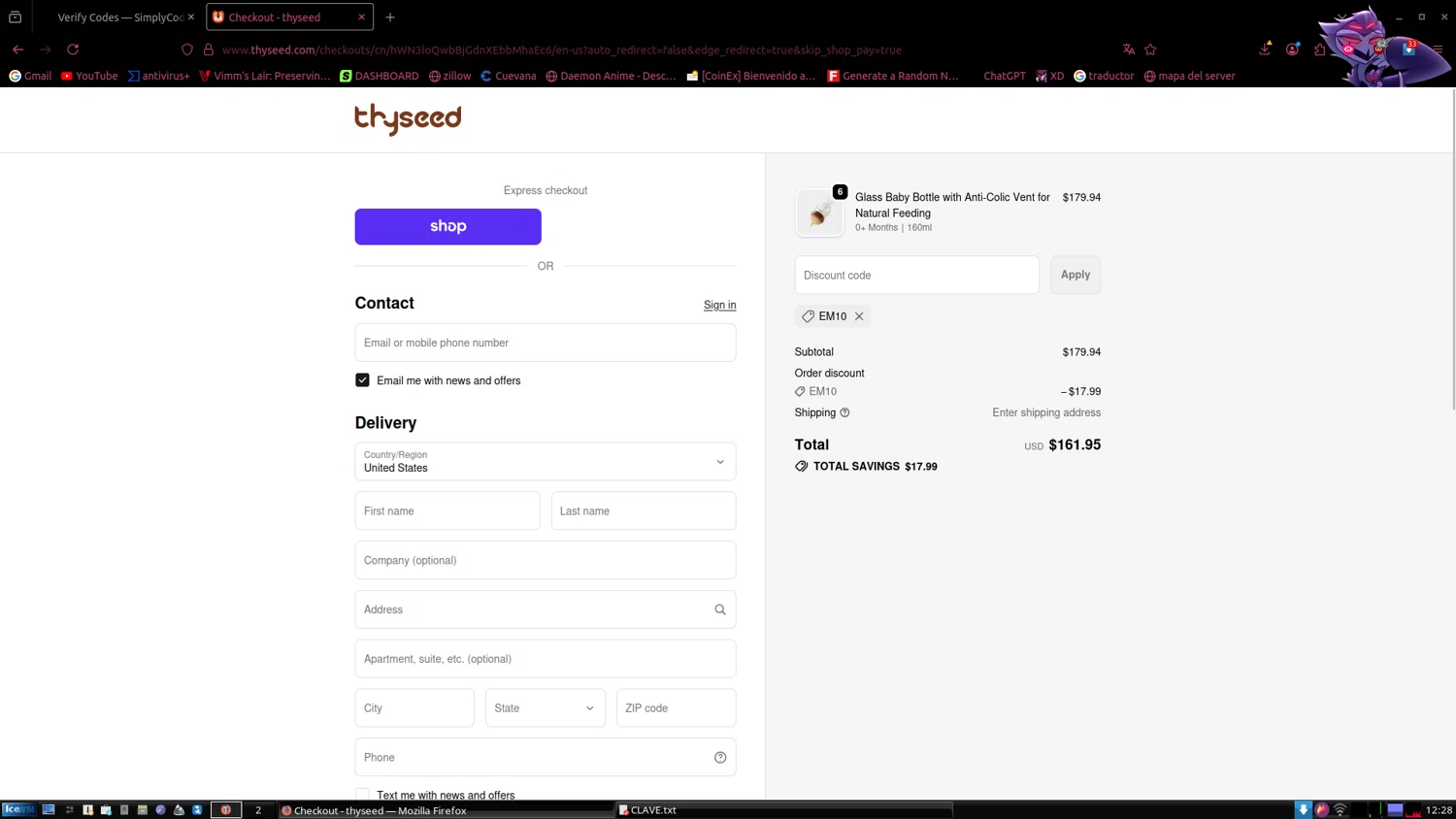This screenshot has width=1456, height=819.
Task: Open Firefox hamburger application menu
Action: coord(1438,49)
